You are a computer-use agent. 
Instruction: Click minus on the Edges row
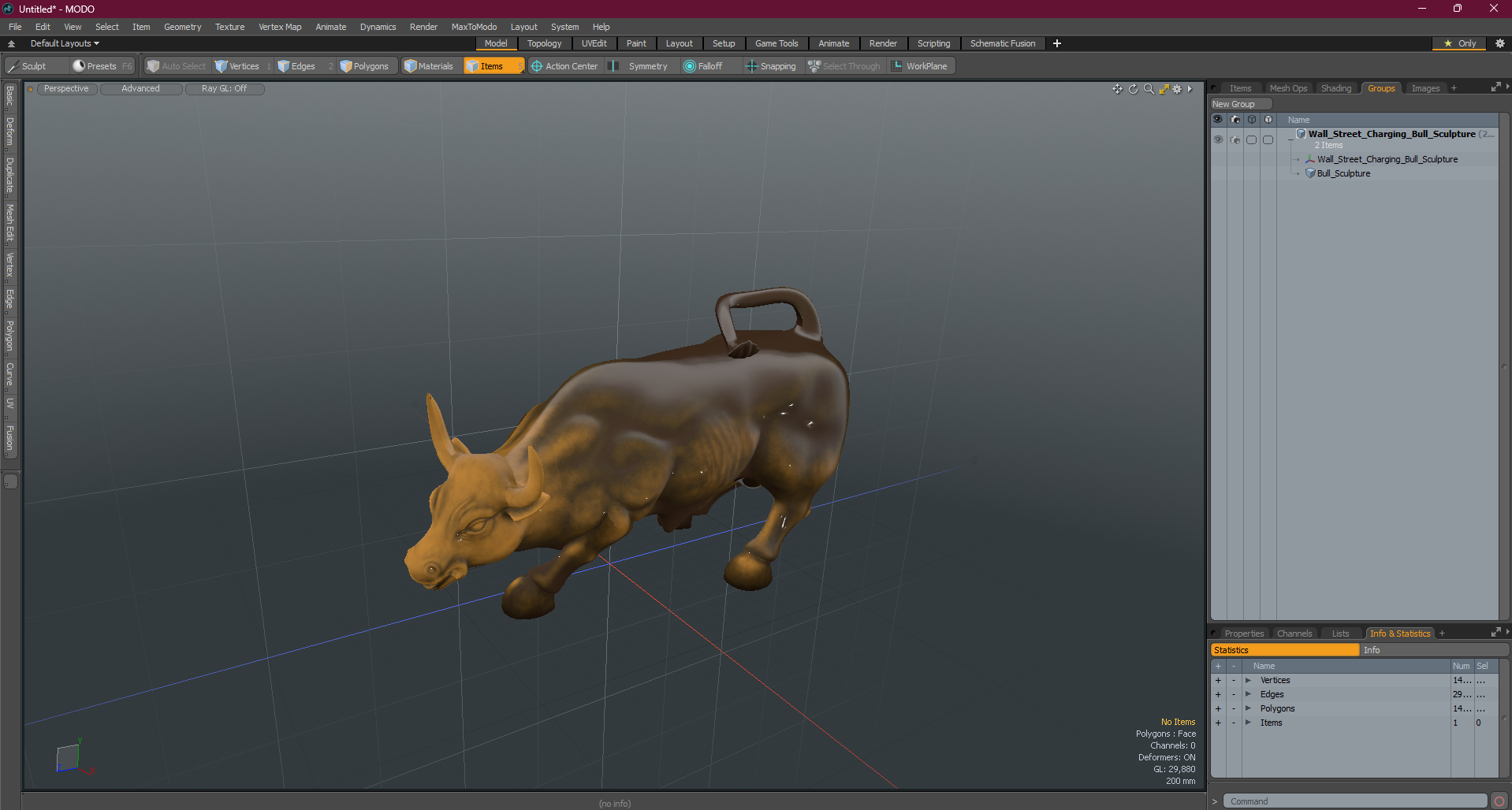click(x=1234, y=694)
